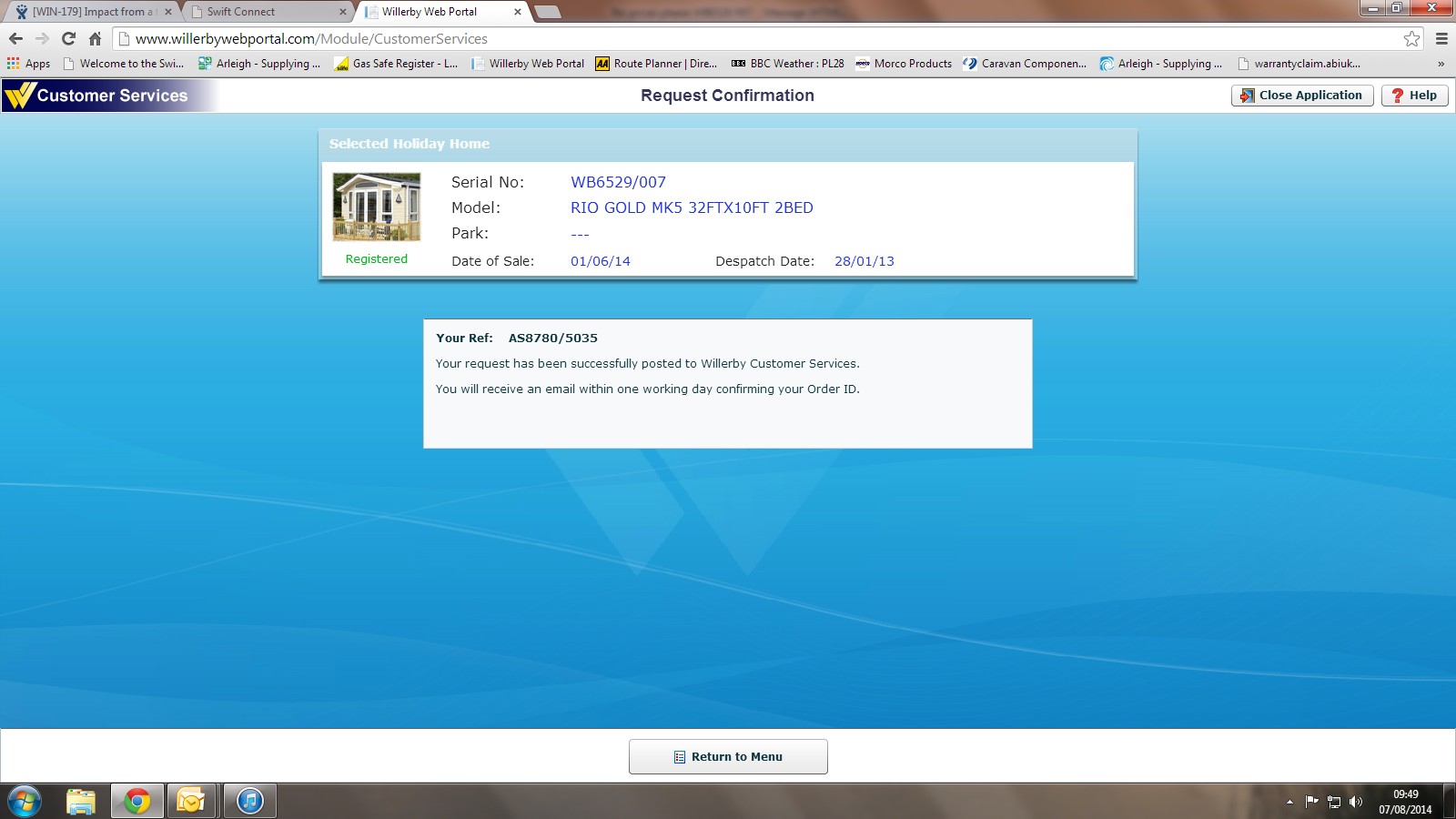Screen dimensions: 1456x819
Task: Open the Apps bookmarks shortcut
Action: pyautogui.click(x=28, y=64)
